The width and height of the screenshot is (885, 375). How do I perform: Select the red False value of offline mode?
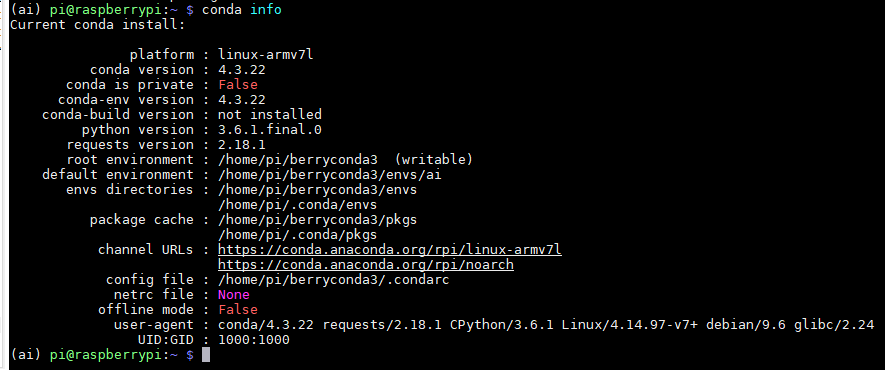238,309
